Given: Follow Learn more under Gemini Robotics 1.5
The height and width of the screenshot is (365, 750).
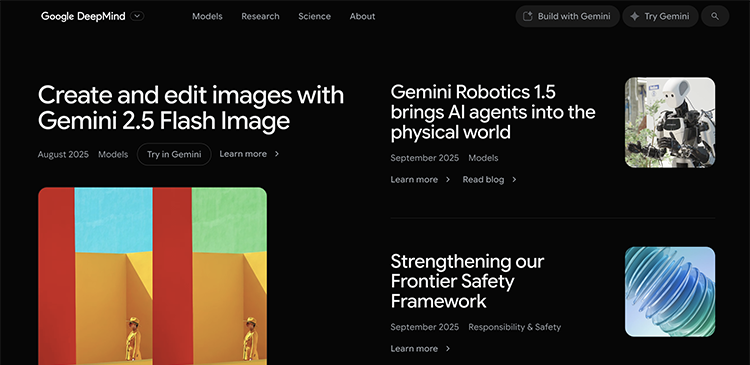Looking at the screenshot, I should pos(414,180).
